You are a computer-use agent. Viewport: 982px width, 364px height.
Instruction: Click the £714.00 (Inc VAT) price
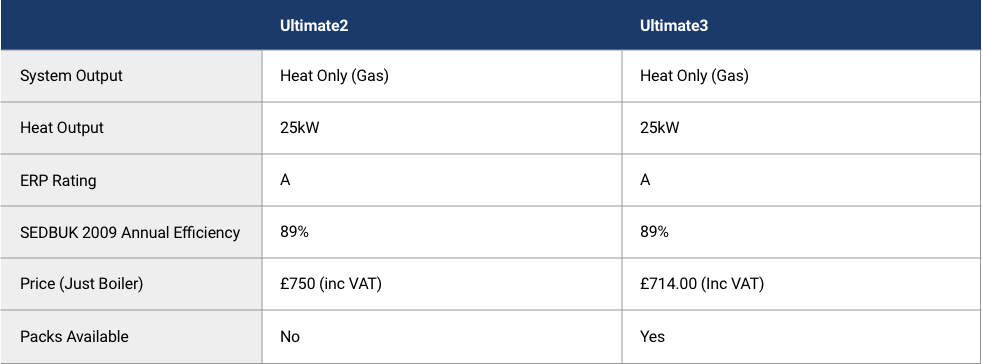[x=702, y=284]
